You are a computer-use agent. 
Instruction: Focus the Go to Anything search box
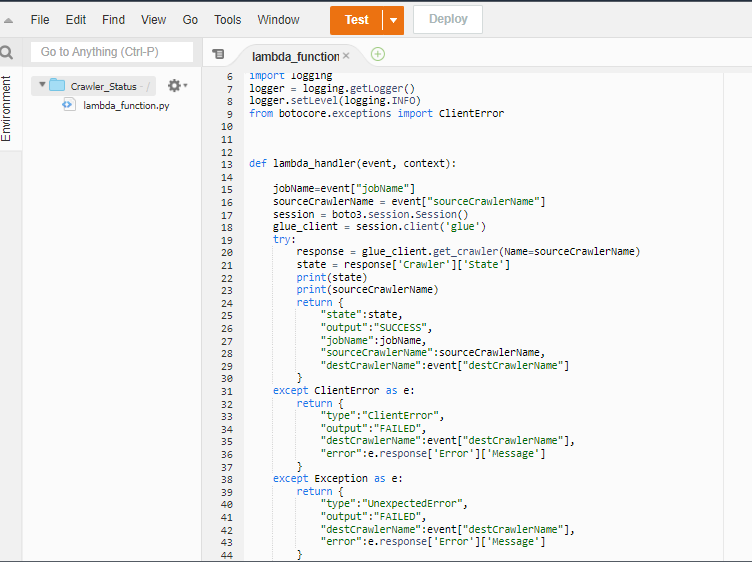coord(112,52)
